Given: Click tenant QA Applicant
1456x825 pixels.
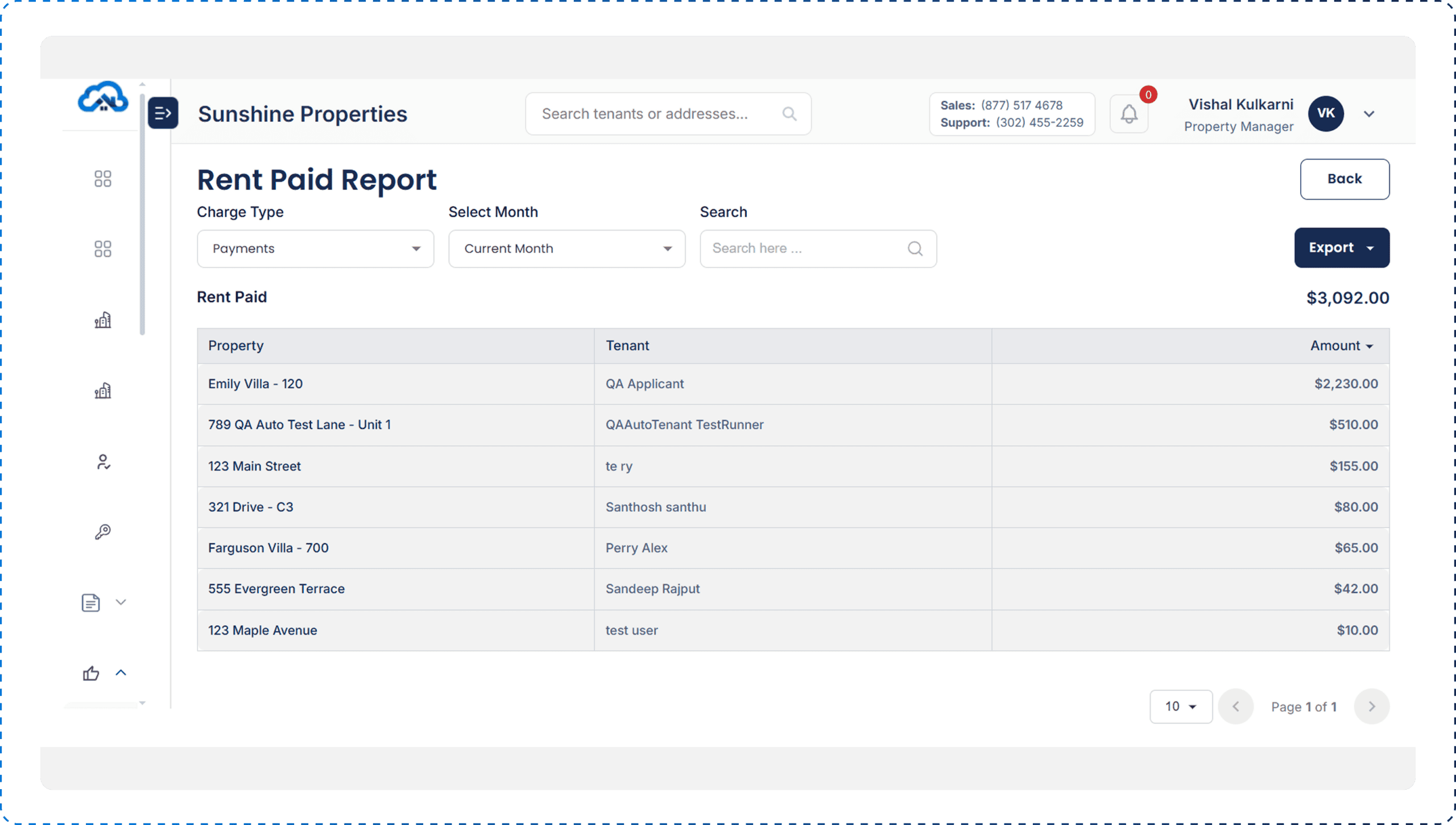Looking at the screenshot, I should 644,383.
